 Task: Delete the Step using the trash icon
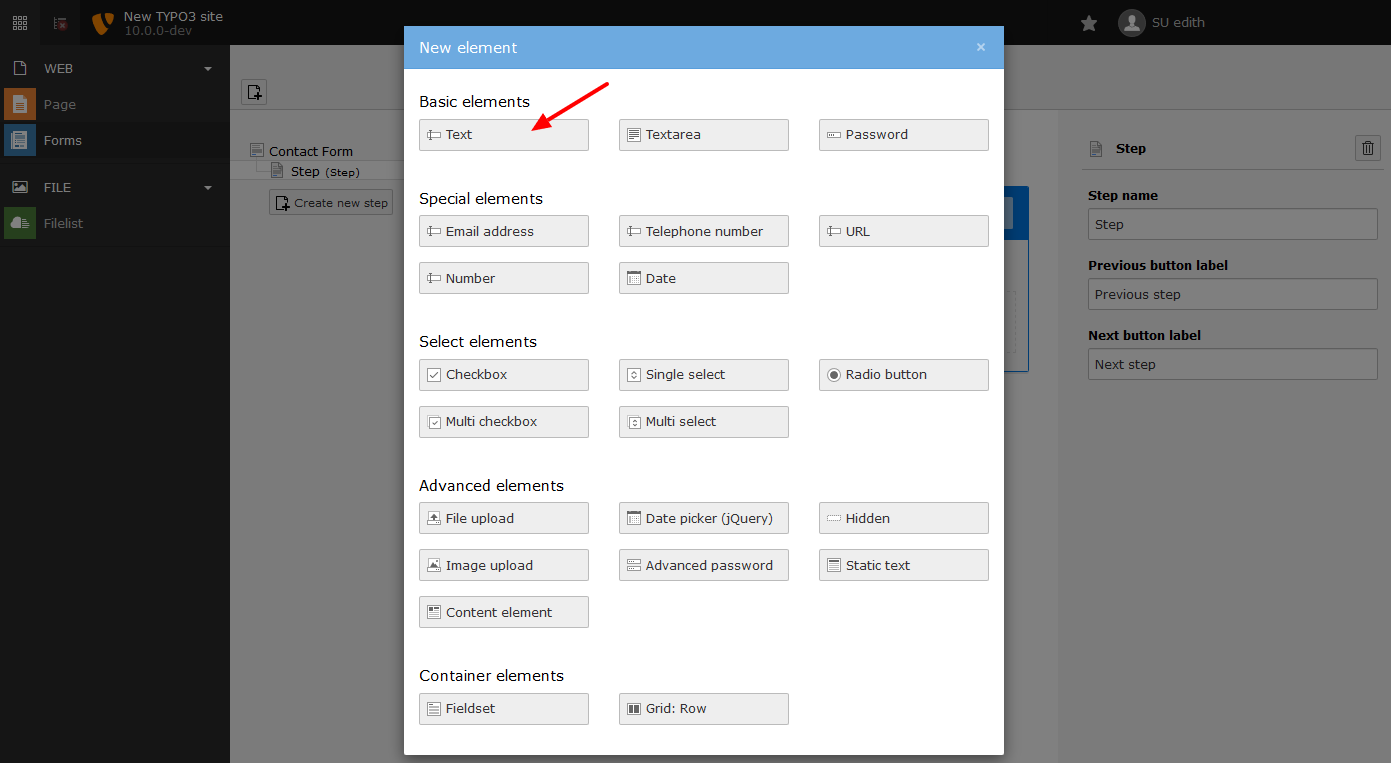(x=1367, y=147)
